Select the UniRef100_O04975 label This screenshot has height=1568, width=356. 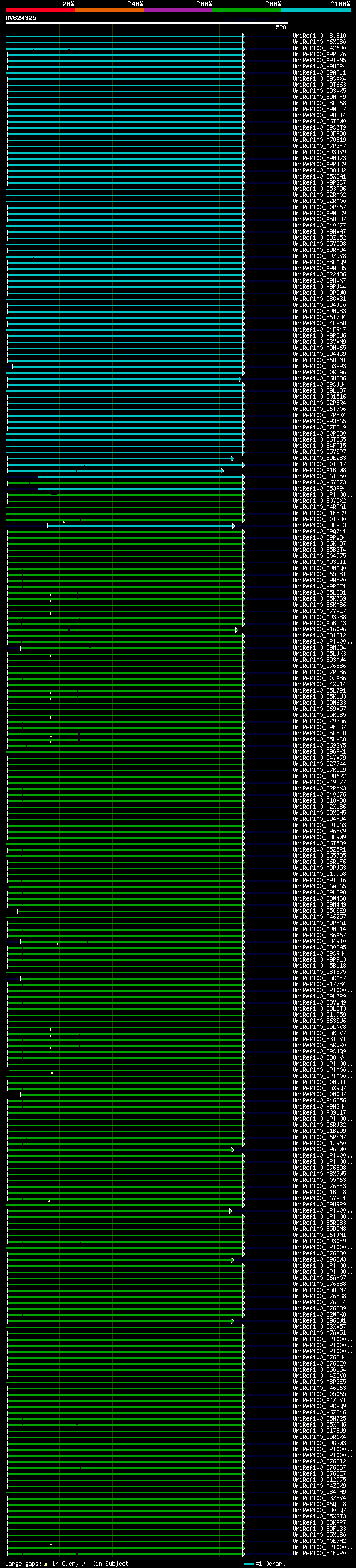tap(319, 556)
